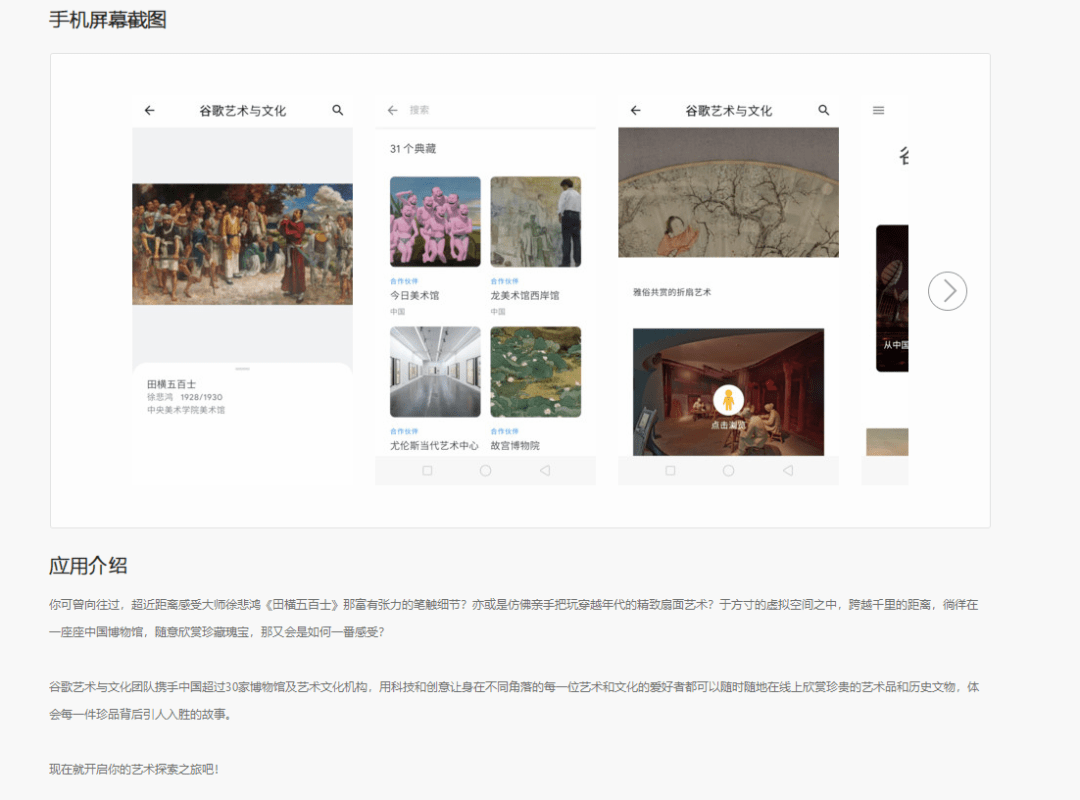1080x800 pixels.
Task: Open partially visible 从中国 card
Action: pyautogui.click(x=892, y=298)
